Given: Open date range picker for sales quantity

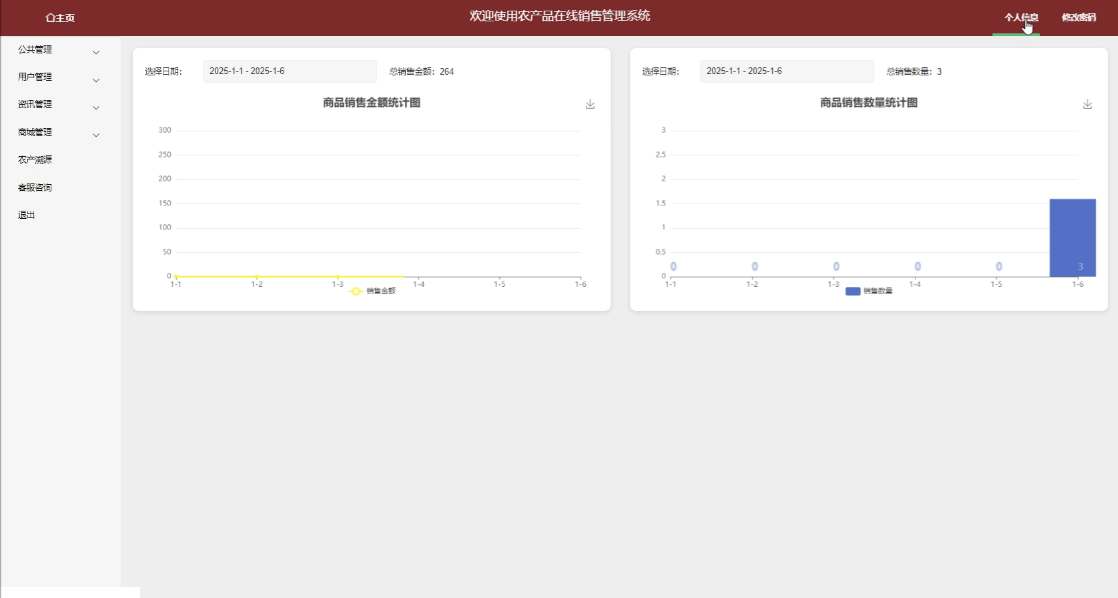Looking at the screenshot, I should coord(786,71).
